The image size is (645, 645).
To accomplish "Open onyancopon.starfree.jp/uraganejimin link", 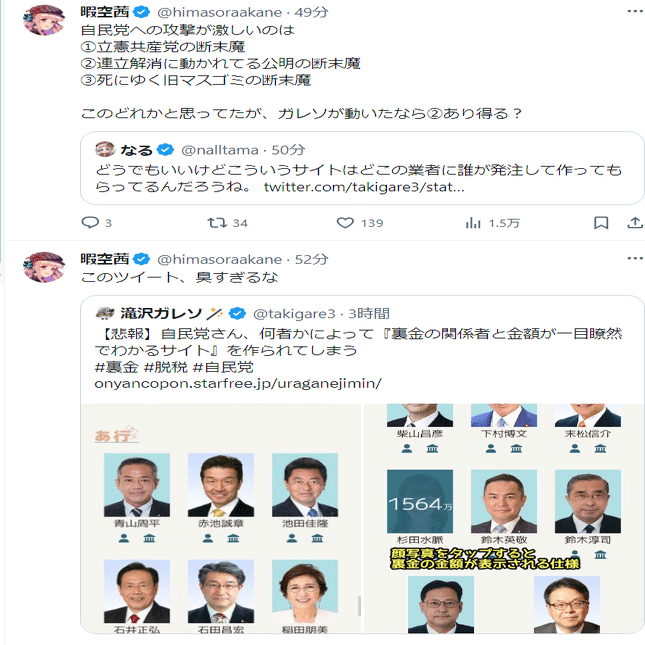I will point(238,383).
